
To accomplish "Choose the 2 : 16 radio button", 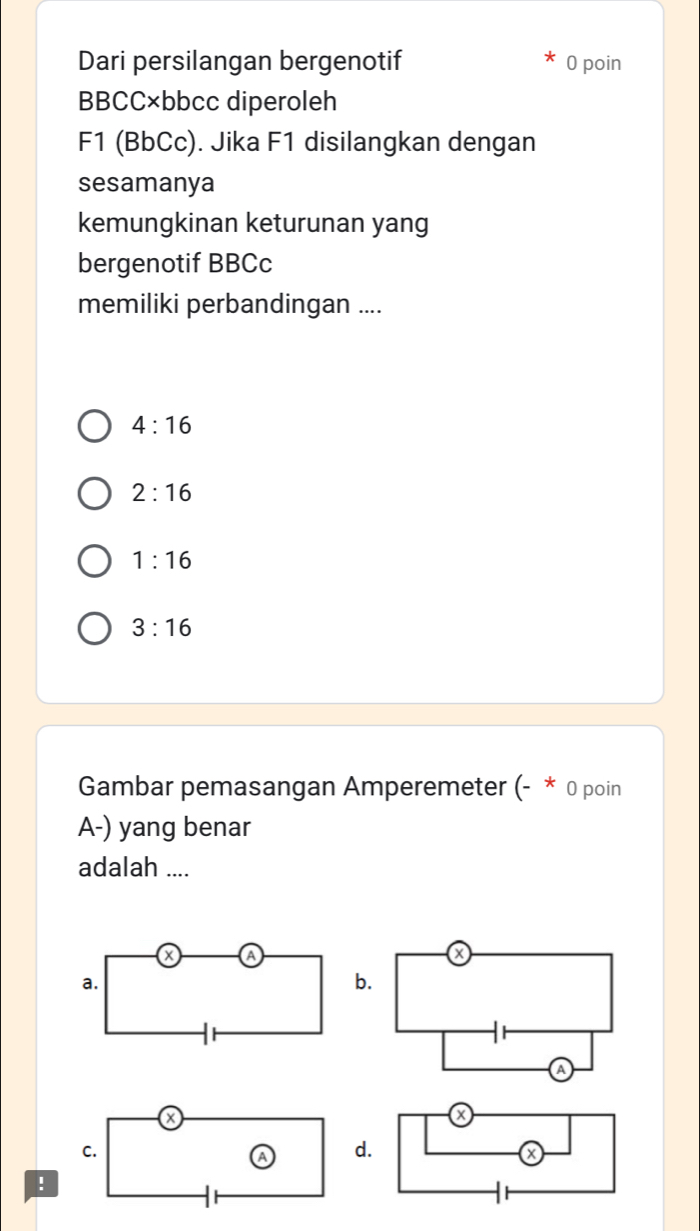I will click(95, 493).
